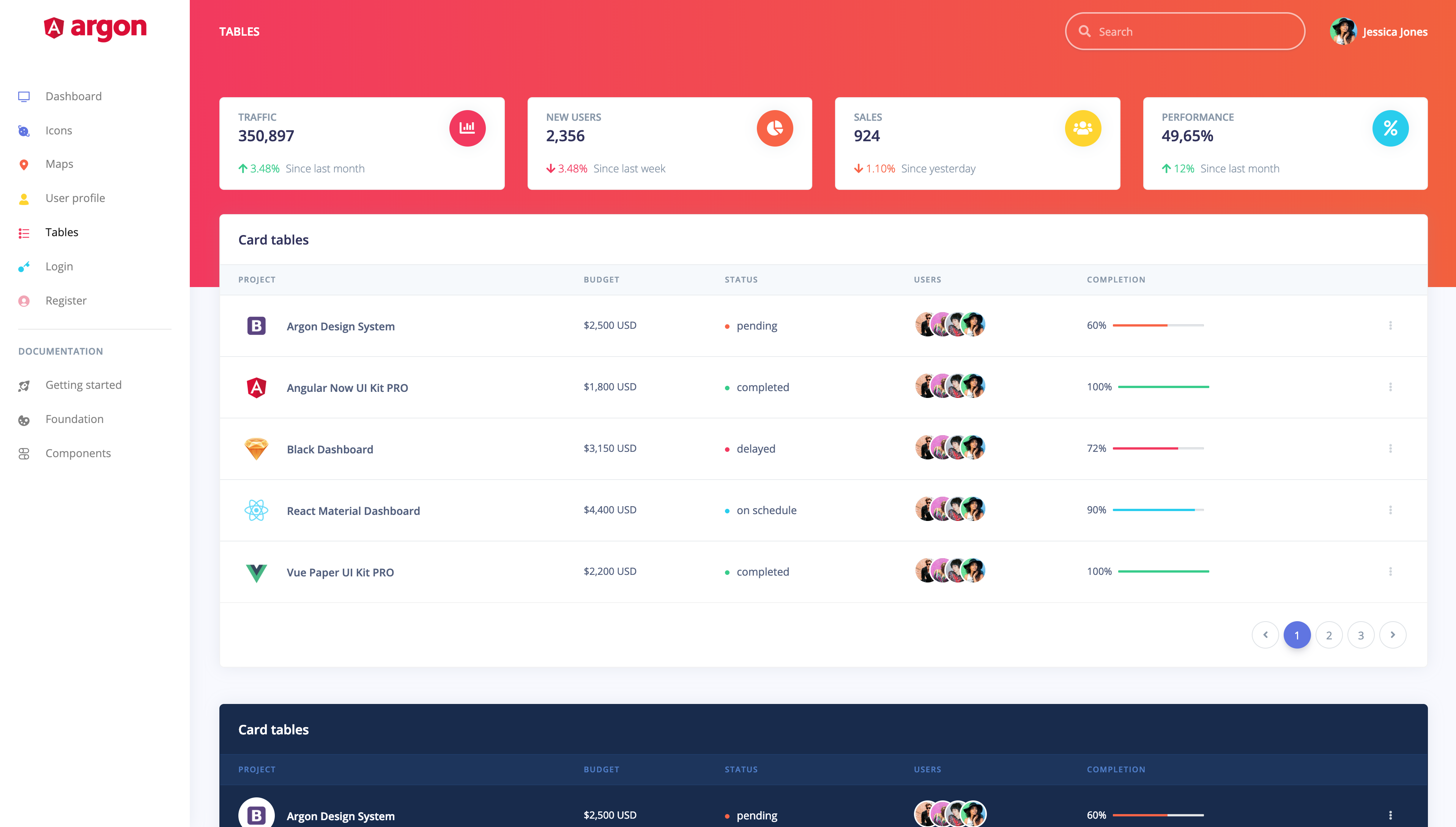The image size is (1456, 827).
Task: Click inside the Search field
Action: pos(1192,31)
